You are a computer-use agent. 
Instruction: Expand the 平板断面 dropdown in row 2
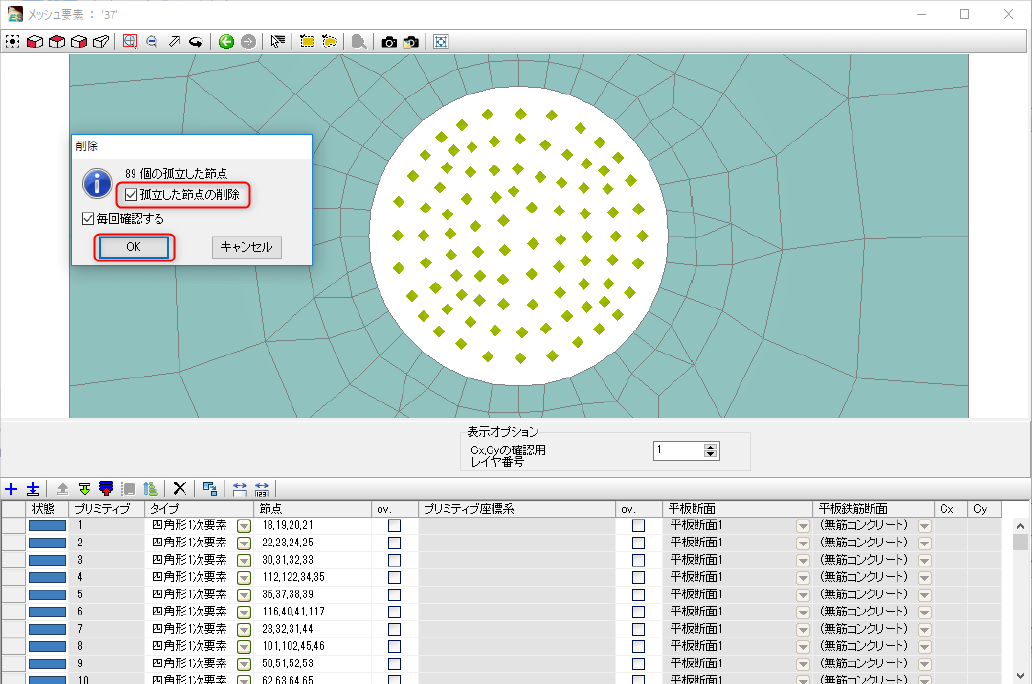click(802, 543)
